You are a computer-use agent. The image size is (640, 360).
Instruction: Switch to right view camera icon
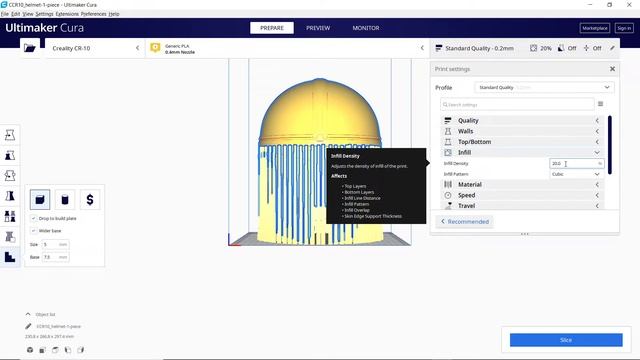pos(80,350)
